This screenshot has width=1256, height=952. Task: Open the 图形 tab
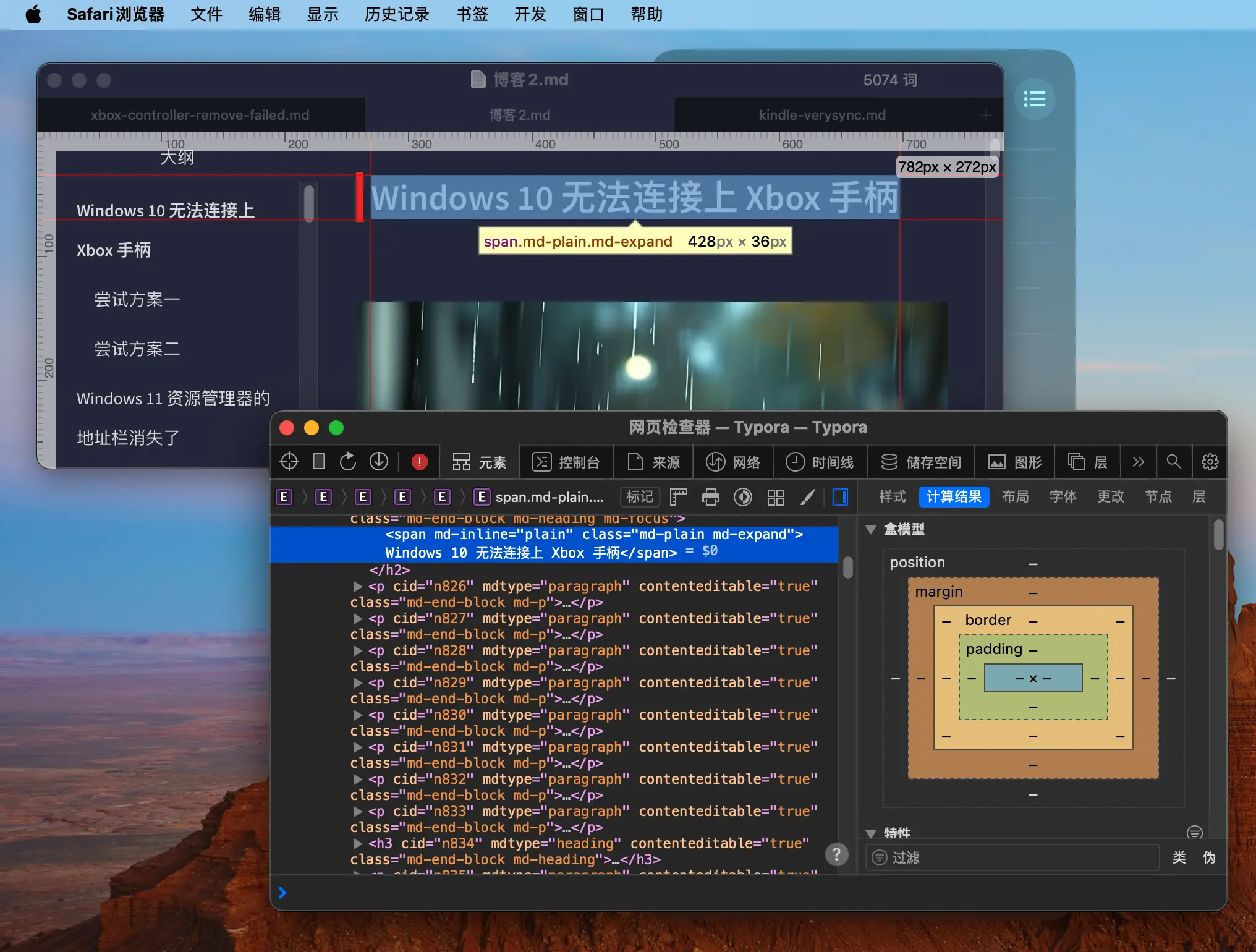[x=1015, y=462]
